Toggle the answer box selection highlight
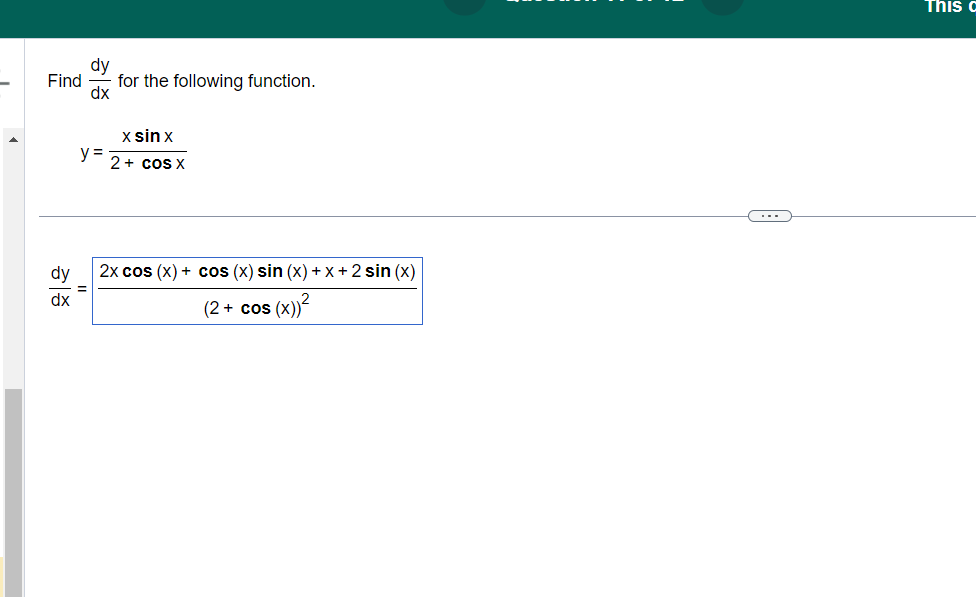Screen dimensions: 976x597 (257, 290)
